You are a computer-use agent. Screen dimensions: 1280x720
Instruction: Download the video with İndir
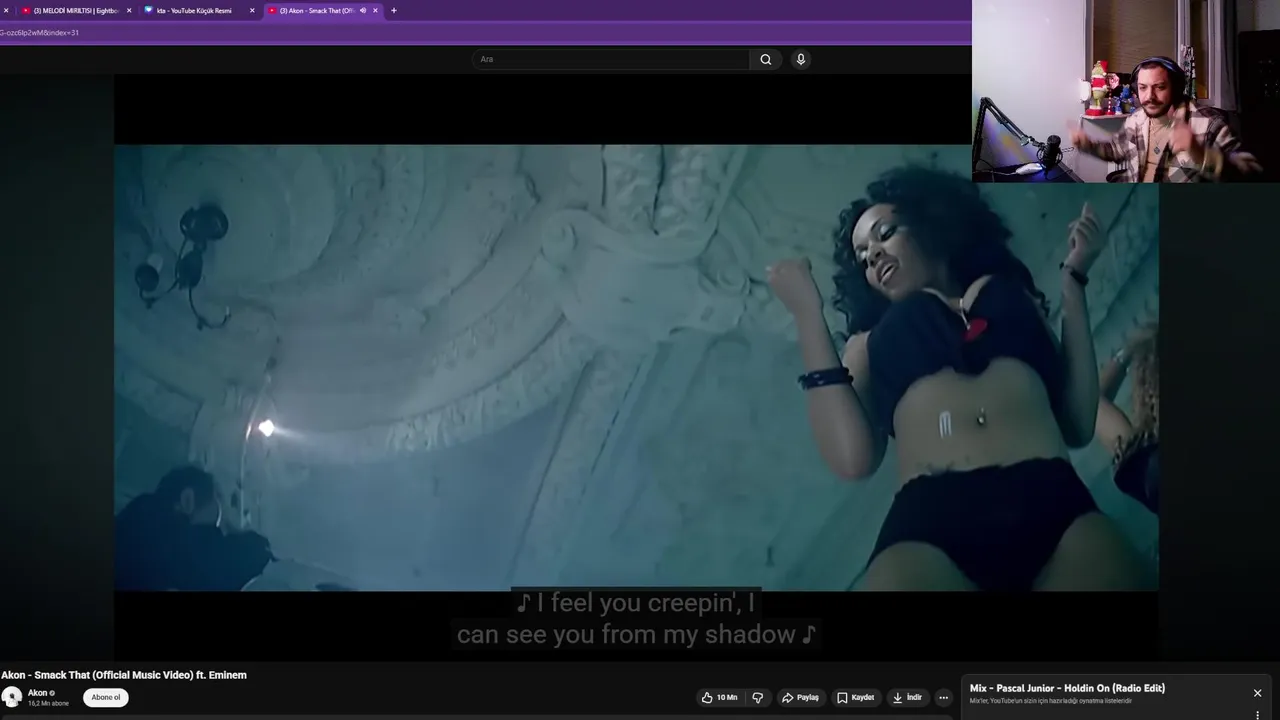point(907,698)
